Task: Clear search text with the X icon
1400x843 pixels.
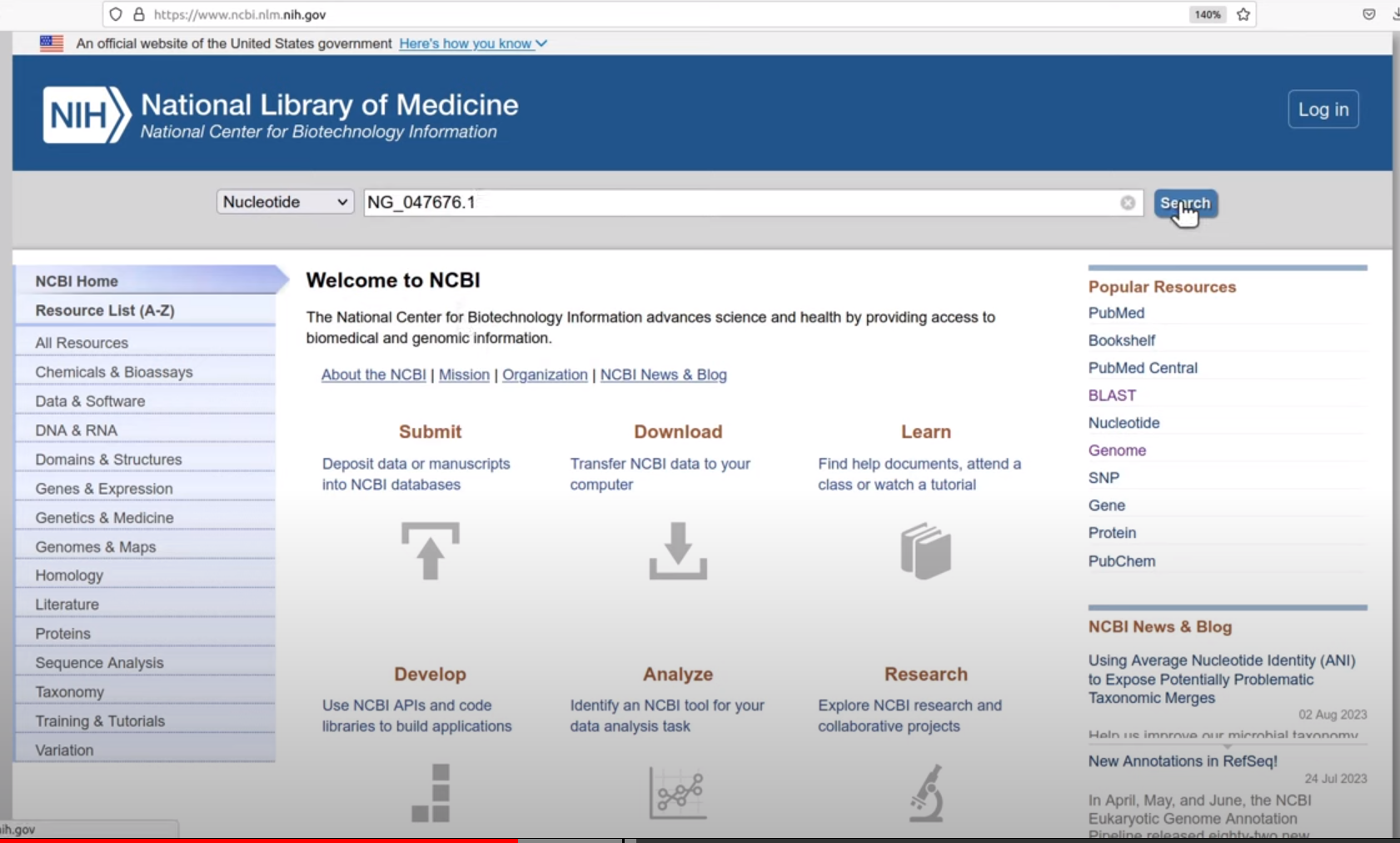Action: point(1128,202)
